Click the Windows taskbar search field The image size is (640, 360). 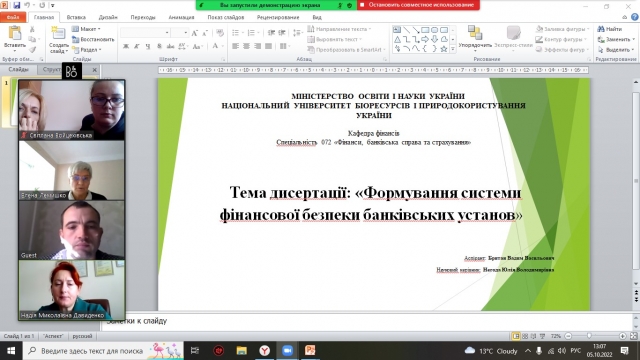103,351
